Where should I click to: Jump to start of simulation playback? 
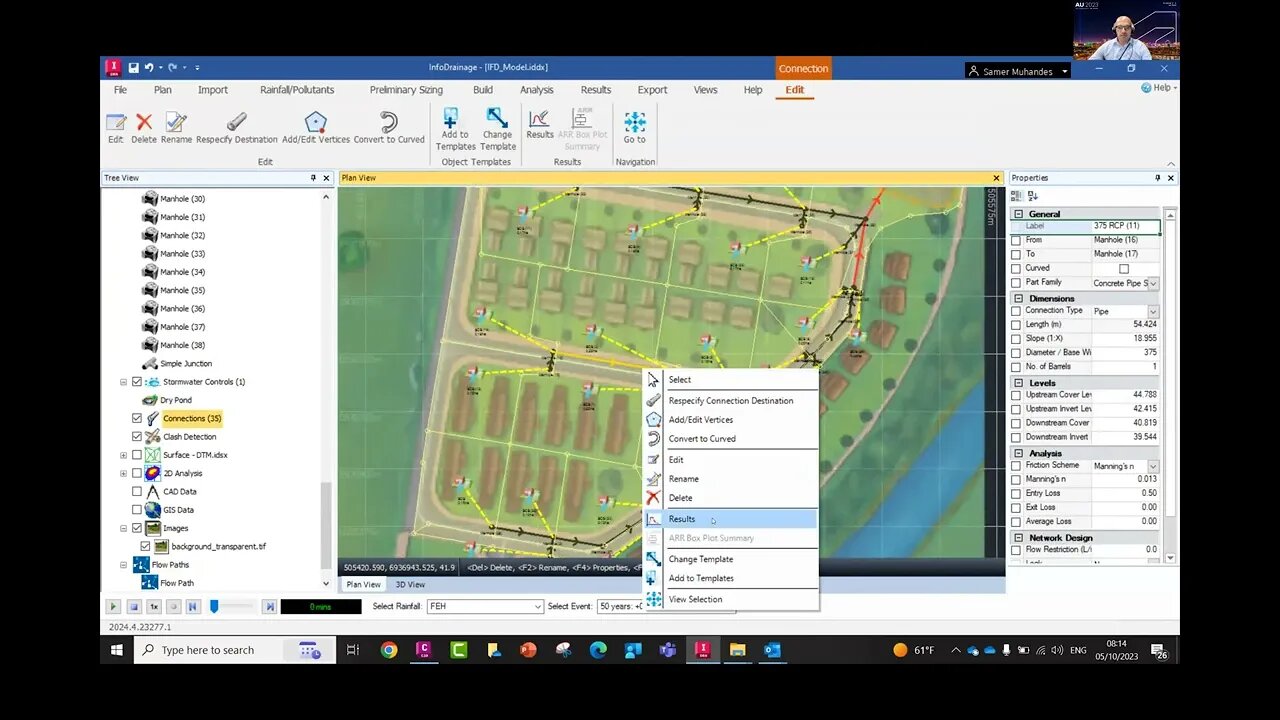pyautogui.click(x=193, y=606)
